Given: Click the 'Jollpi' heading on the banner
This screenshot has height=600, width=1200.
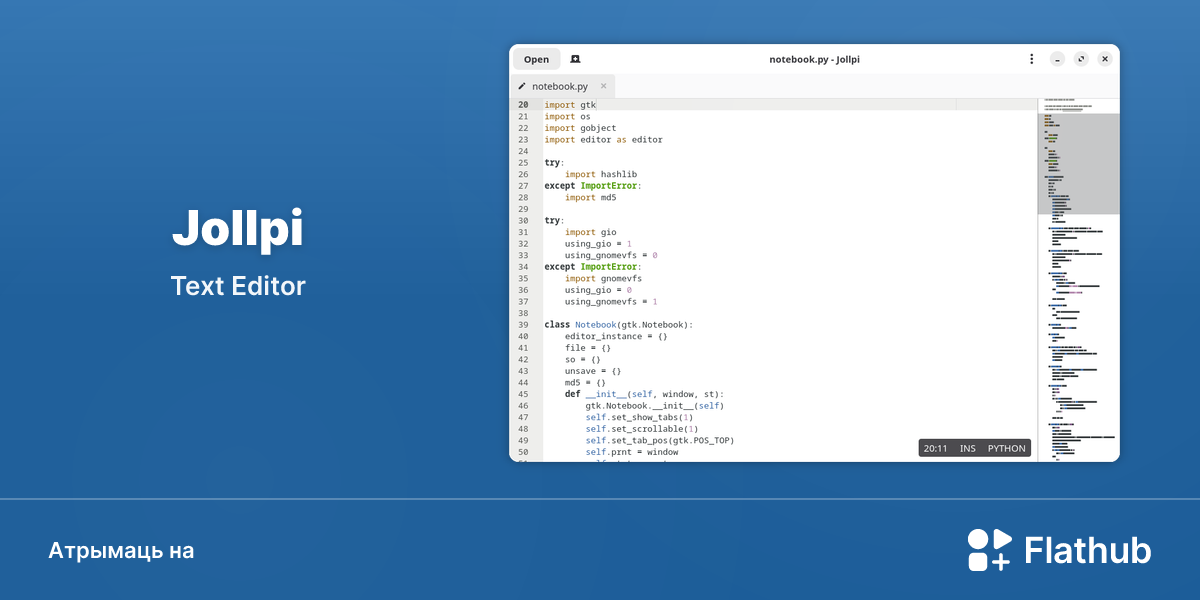Looking at the screenshot, I should [237, 229].
